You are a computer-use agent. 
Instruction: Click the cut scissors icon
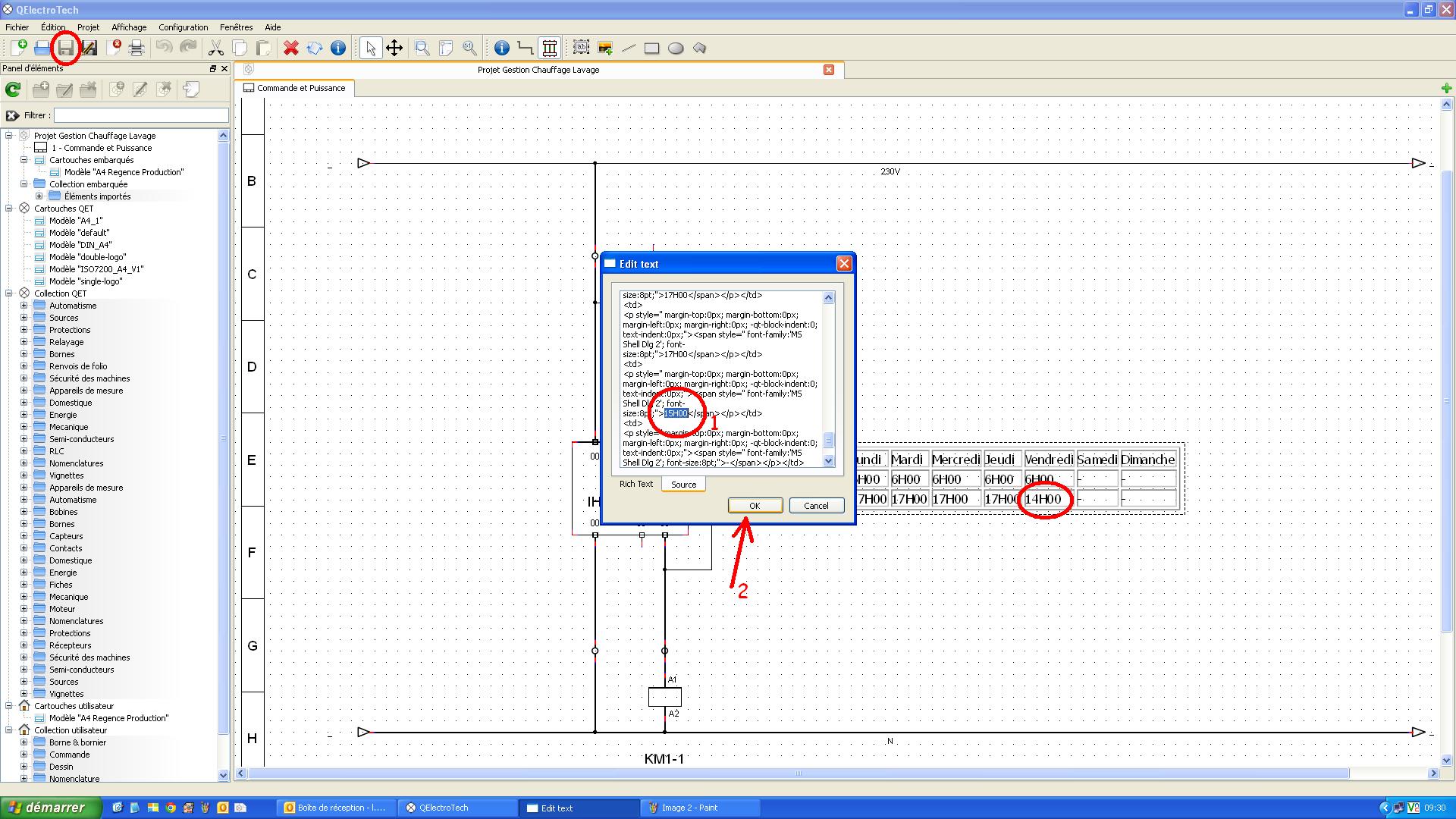coord(216,49)
